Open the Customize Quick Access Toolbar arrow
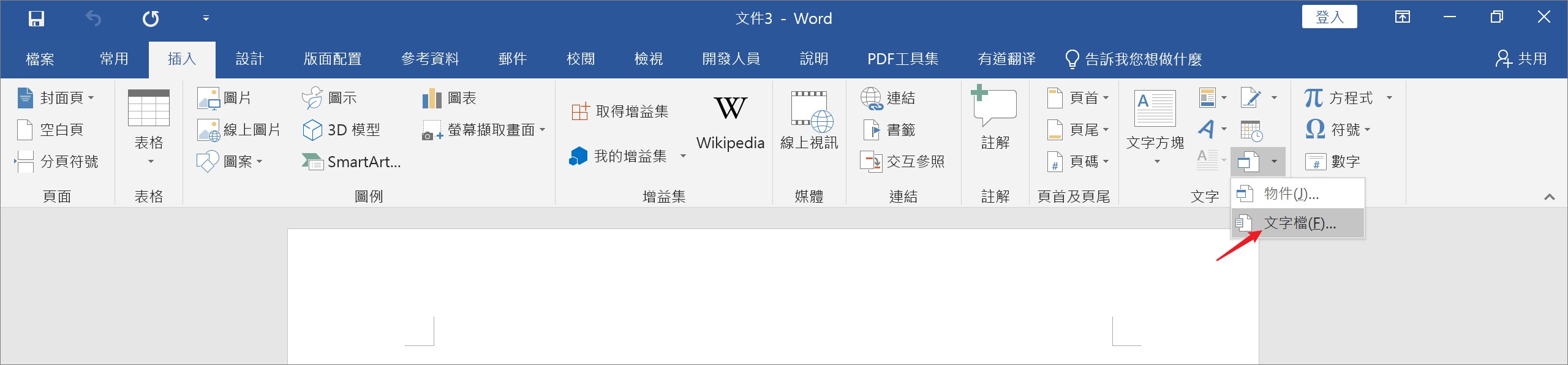The image size is (1568, 365). pos(206,18)
